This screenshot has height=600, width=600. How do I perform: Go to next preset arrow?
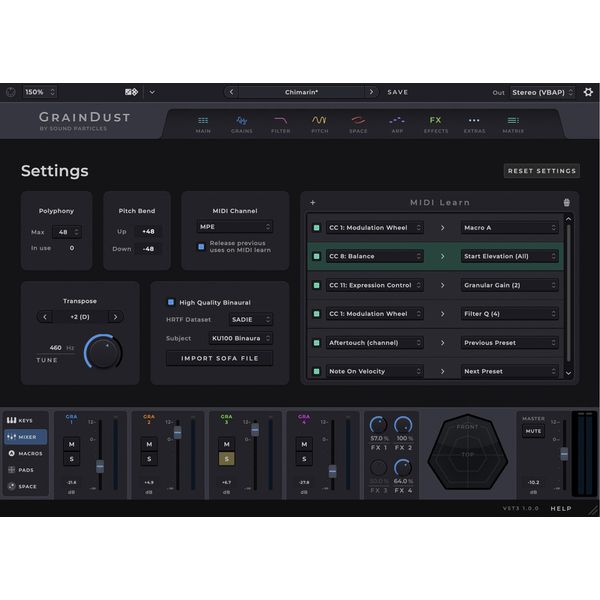pos(371,92)
